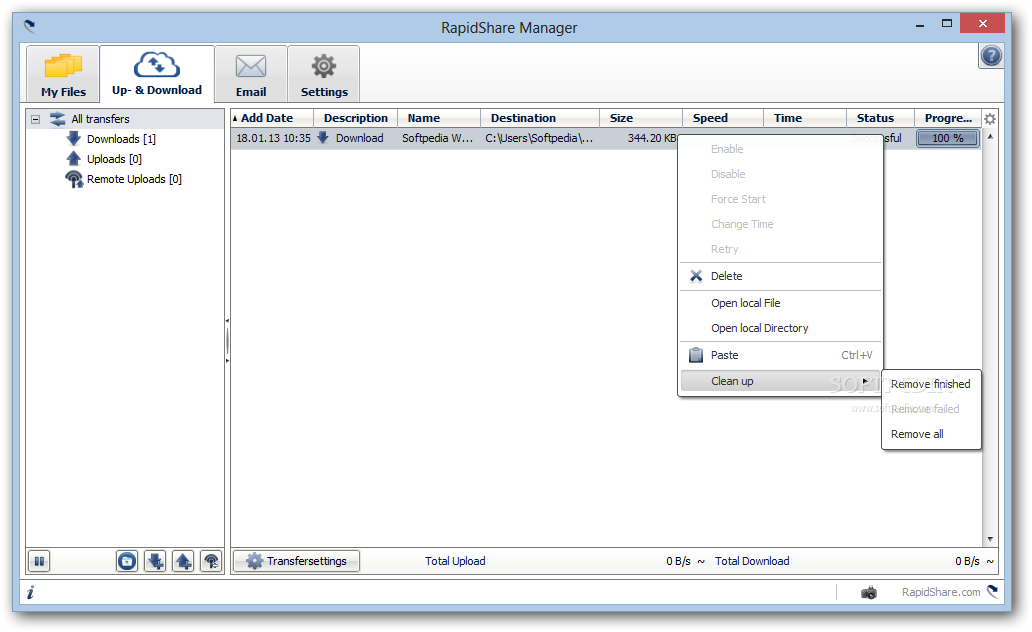Image resolution: width=1032 pixels, height=632 pixels.
Task: Click the blue folder button in the bottom toolbar
Action: [127, 562]
